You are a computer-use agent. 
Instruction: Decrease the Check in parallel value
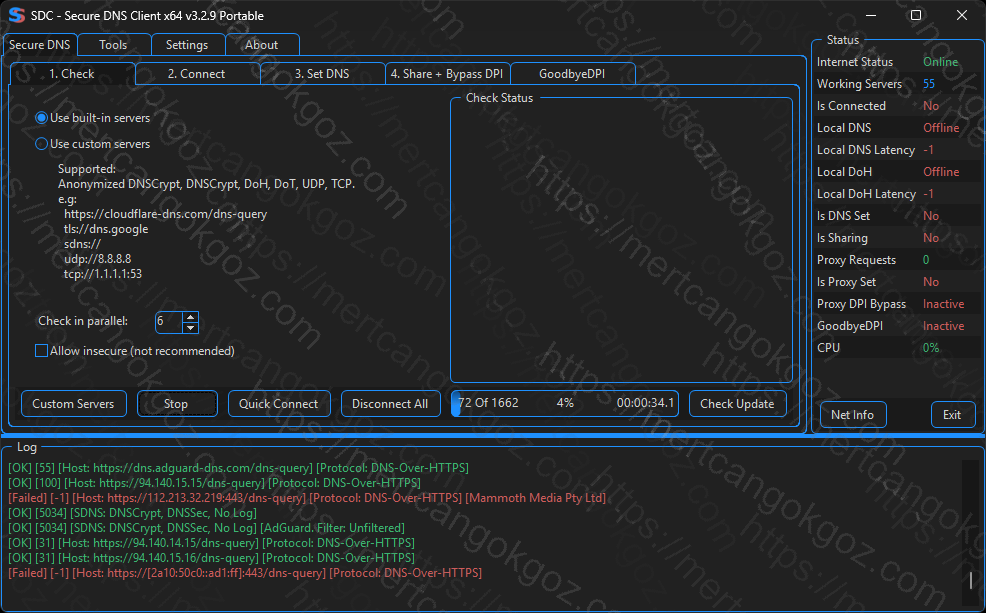coord(191,327)
